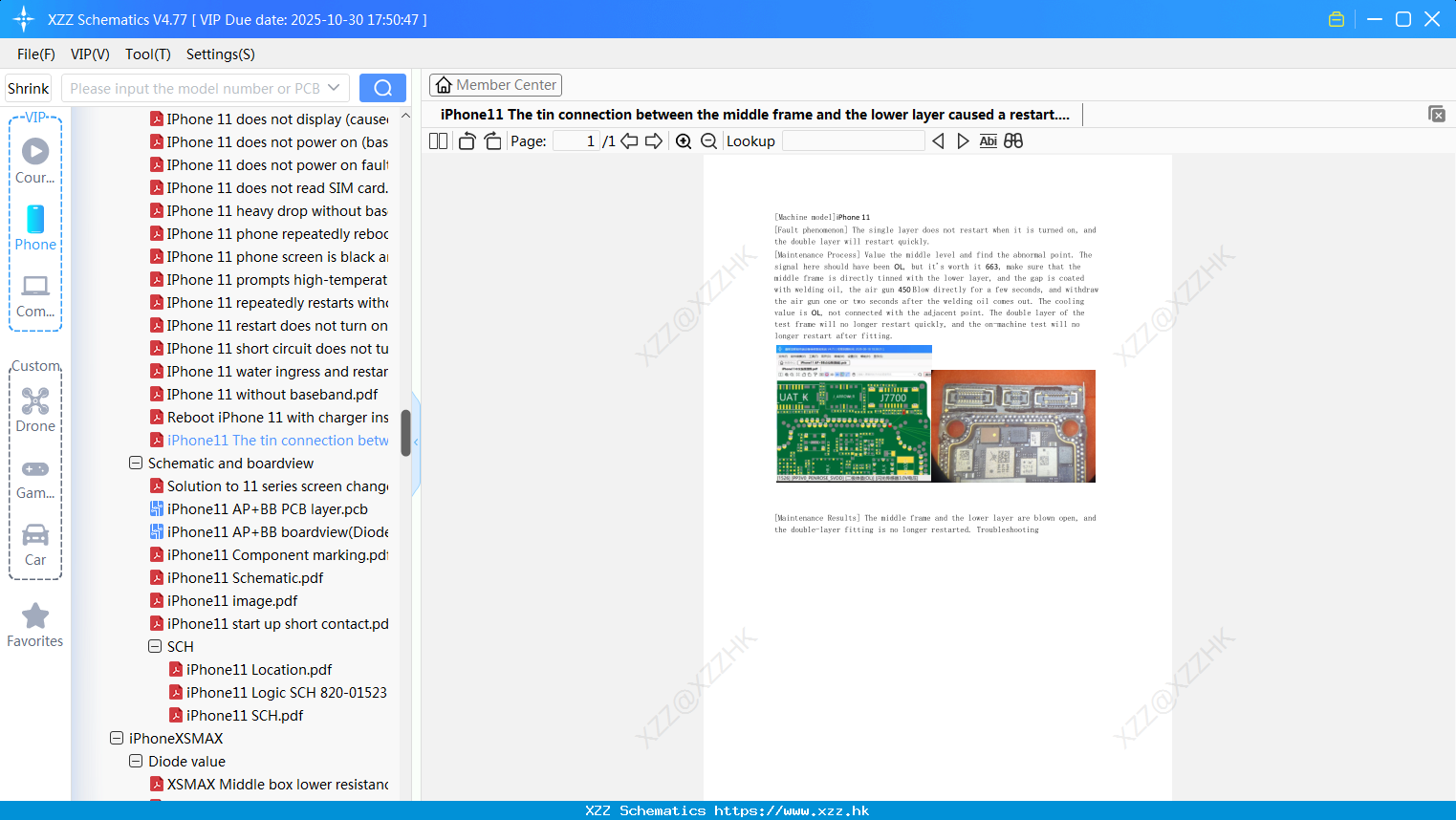Find previous lookup result triangle

point(938,141)
